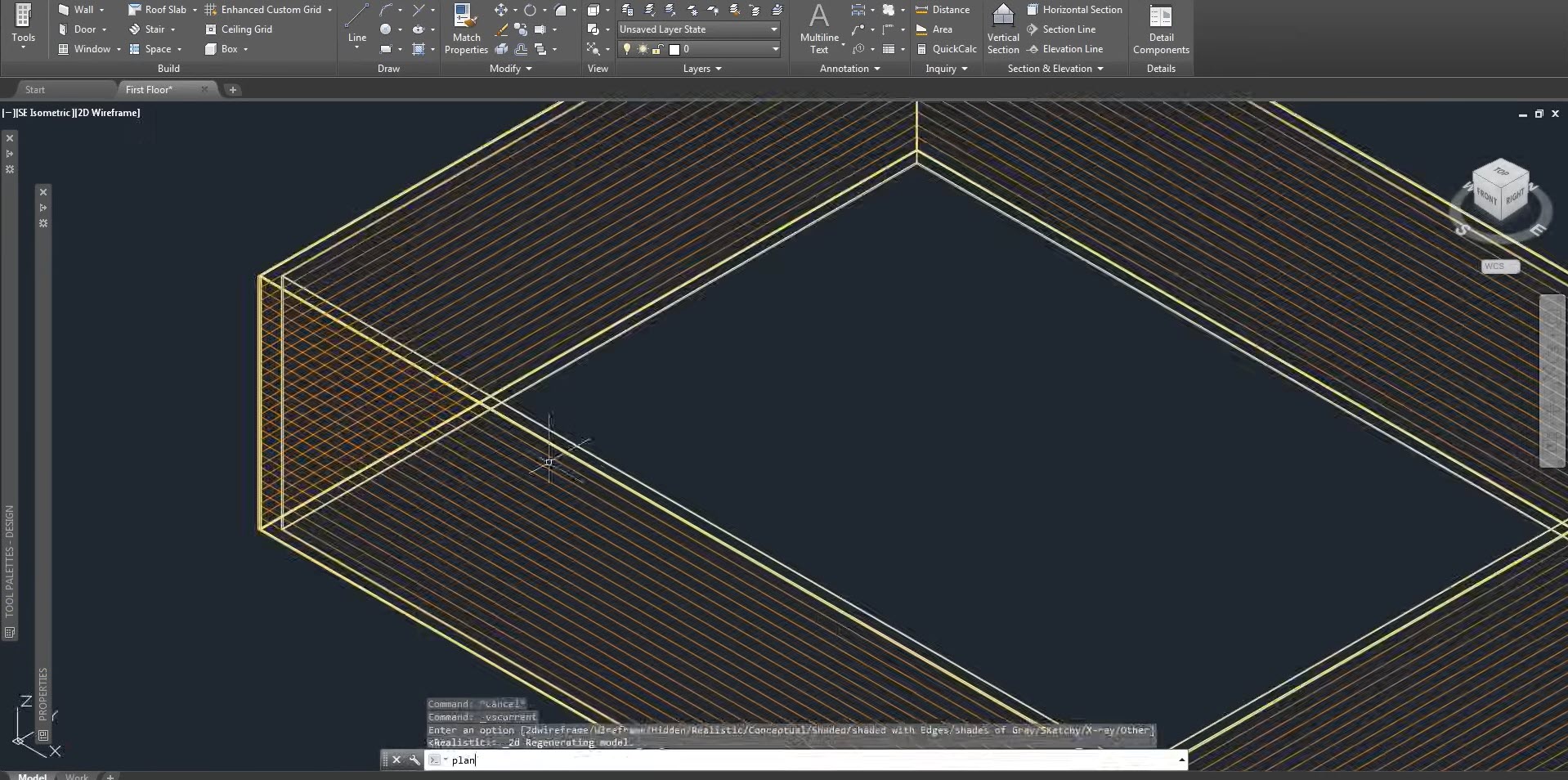Screen dimensions: 1568x780
Task: Launch QuickCalc calculator
Action: pos(945,49)
